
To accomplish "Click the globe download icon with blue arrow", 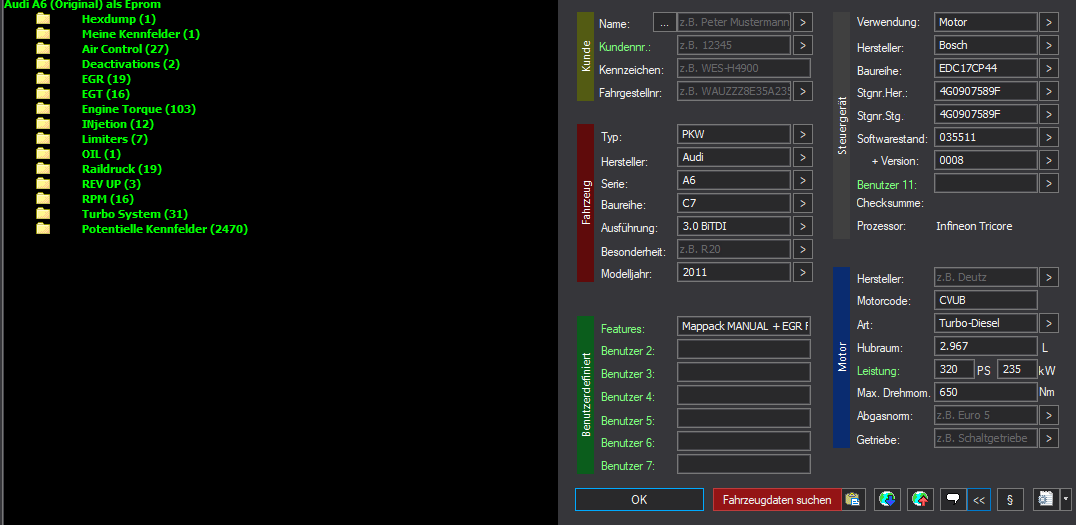I will (x=887, y=499).
